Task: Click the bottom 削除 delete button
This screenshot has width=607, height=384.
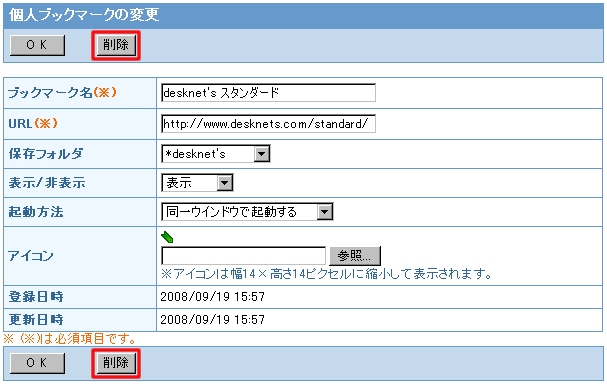Action: coord(116,363)
